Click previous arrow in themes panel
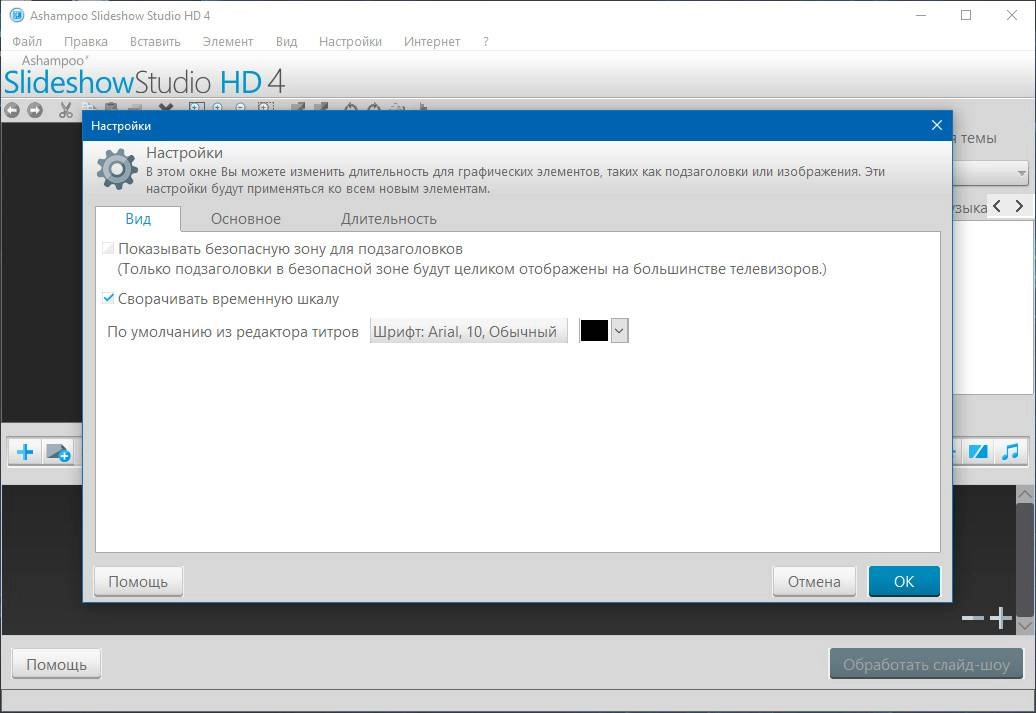The height and width of the screenshot is (713, 1036). pos(997,206)
